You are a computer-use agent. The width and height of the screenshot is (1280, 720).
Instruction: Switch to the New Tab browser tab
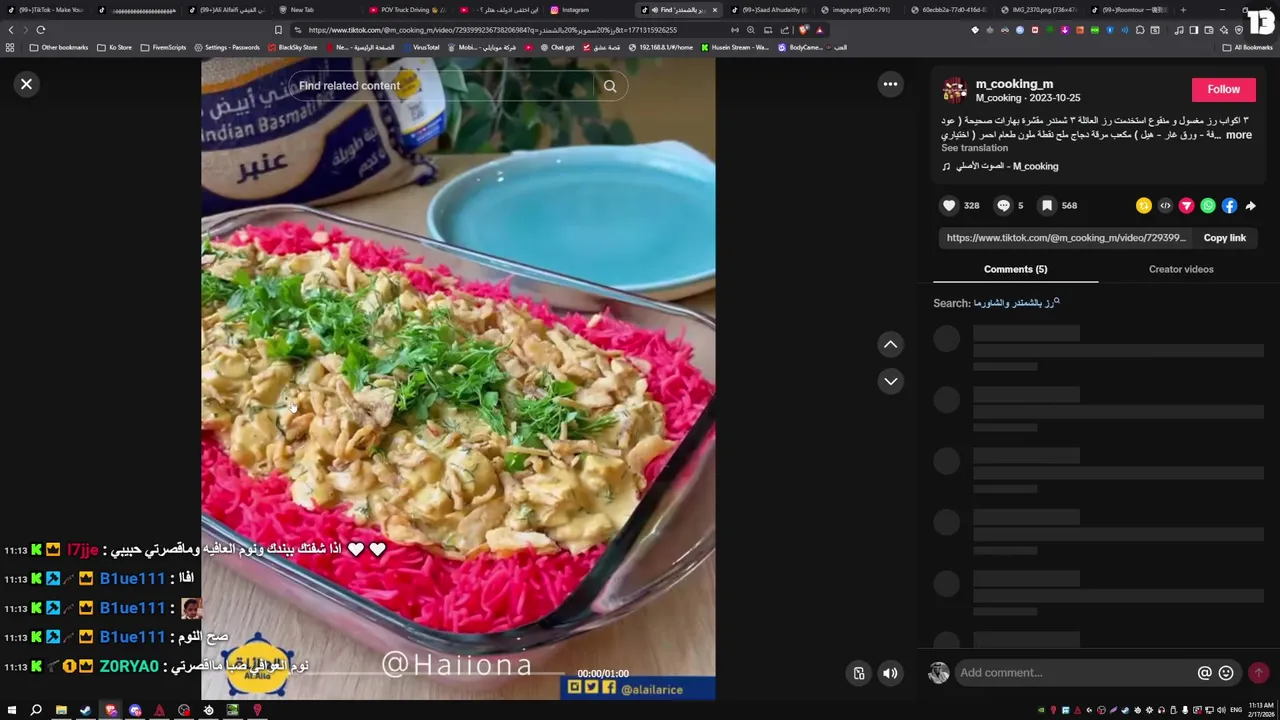coord(302,10)
